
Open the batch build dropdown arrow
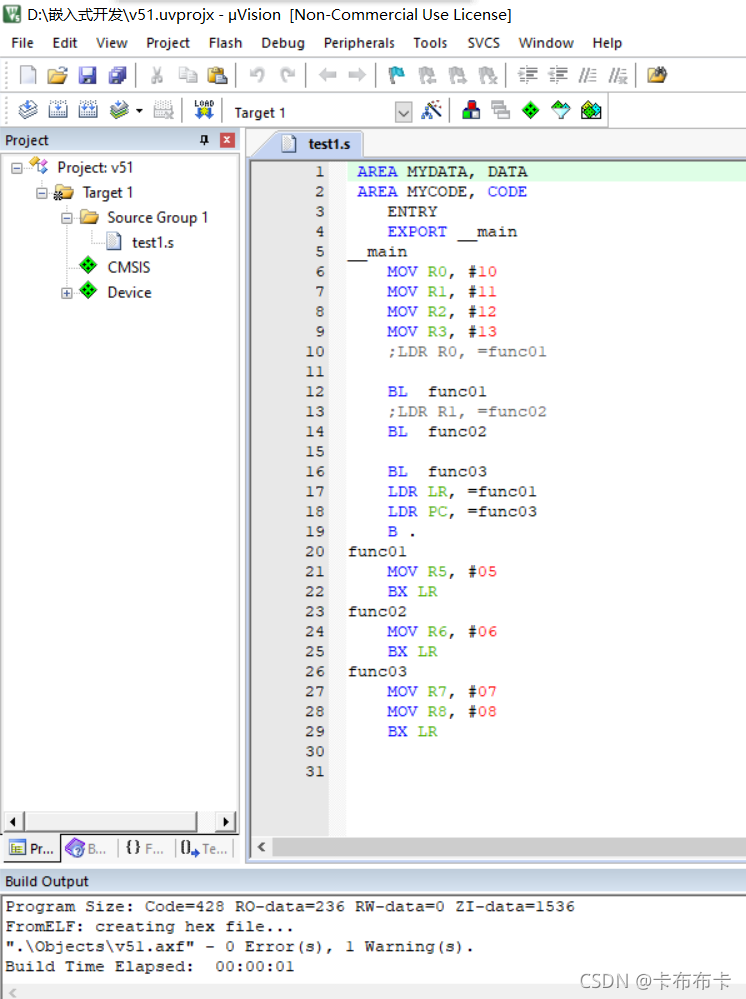tap(139, 111)
